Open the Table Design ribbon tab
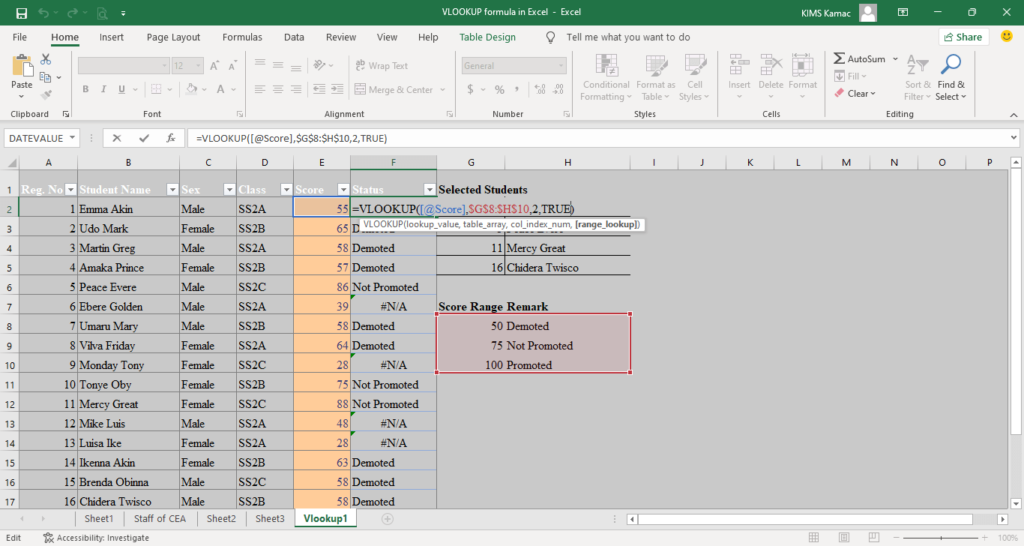Screen dimensions: 1024x546 (x=487, y=37)
